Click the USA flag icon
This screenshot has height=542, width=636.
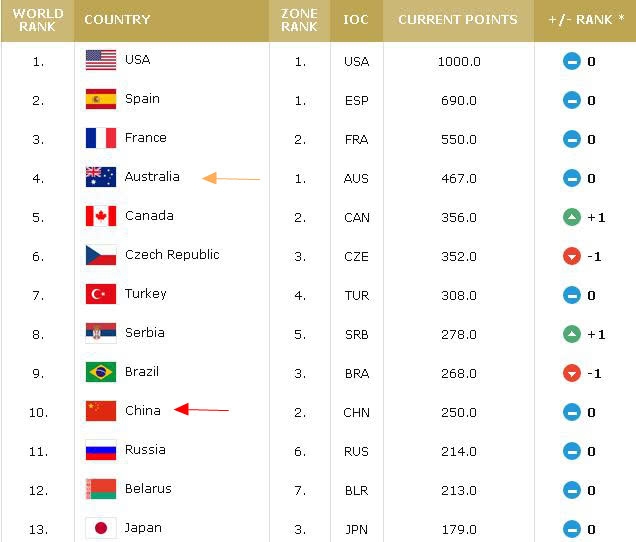[101, 60]
